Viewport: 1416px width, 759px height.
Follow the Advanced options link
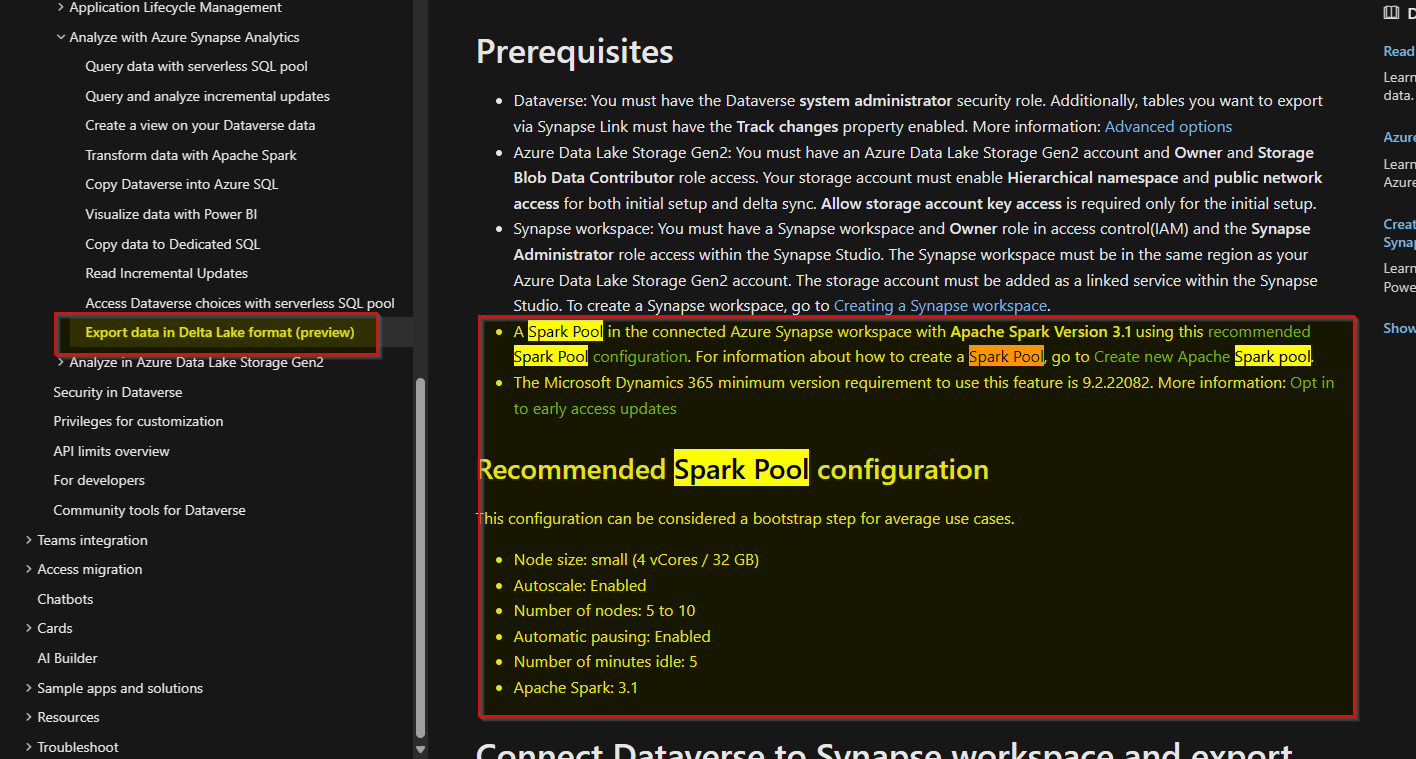pos(1168,126)
